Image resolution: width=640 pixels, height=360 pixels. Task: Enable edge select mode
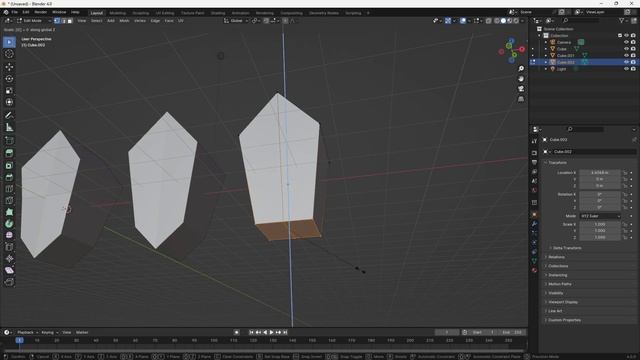[x=63, y=20]
